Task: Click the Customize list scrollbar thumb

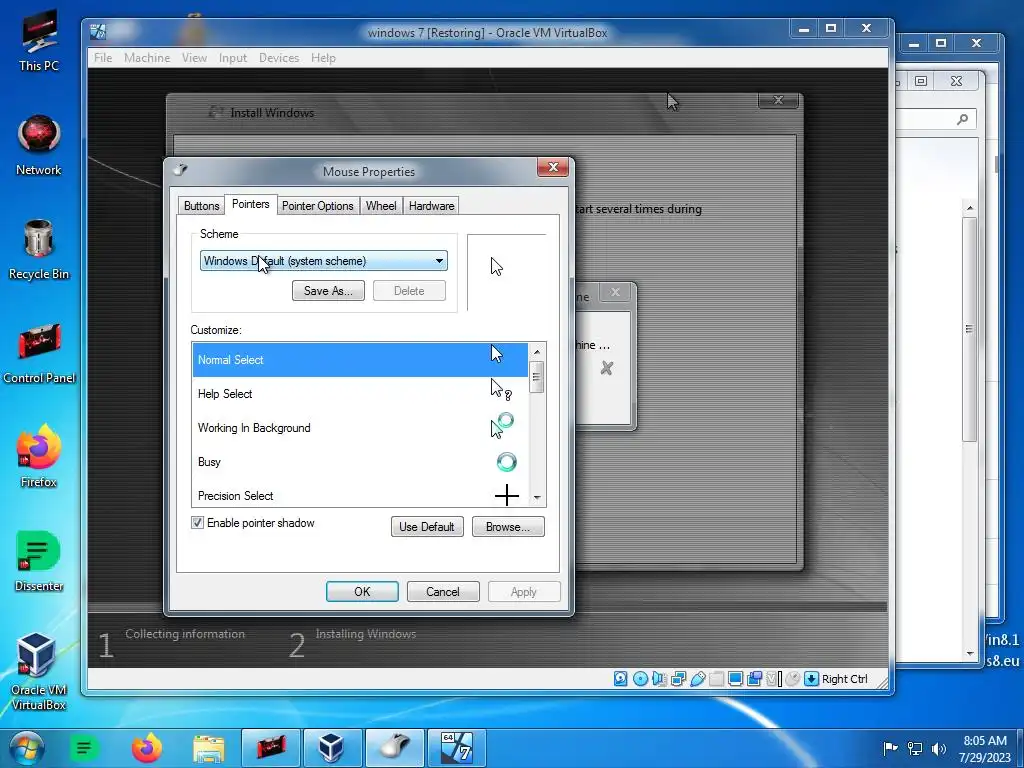Action: pos(537,377)
